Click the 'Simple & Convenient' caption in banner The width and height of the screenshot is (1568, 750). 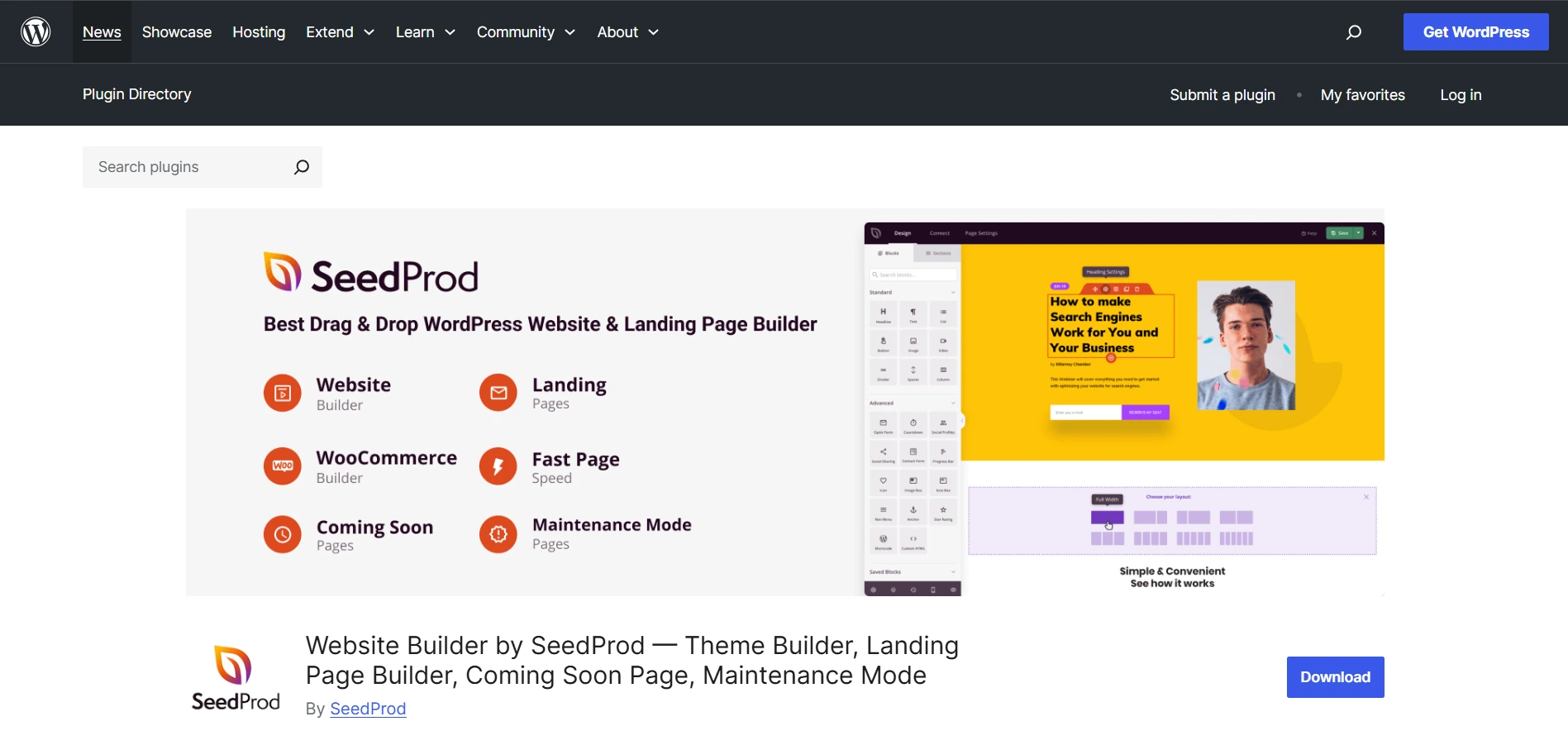1172,571
